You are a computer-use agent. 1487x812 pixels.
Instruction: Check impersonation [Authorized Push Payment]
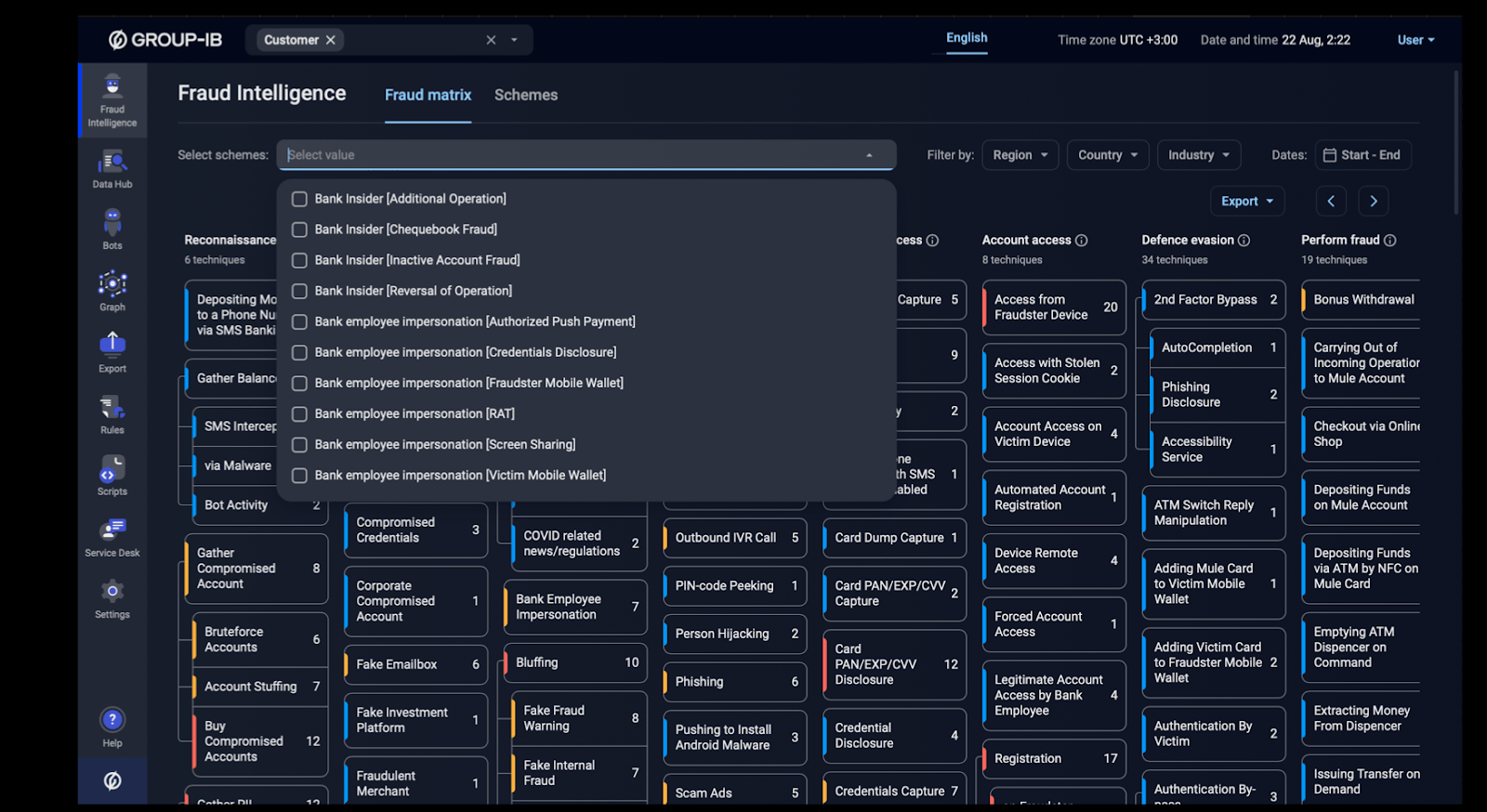tap(299, 321)
